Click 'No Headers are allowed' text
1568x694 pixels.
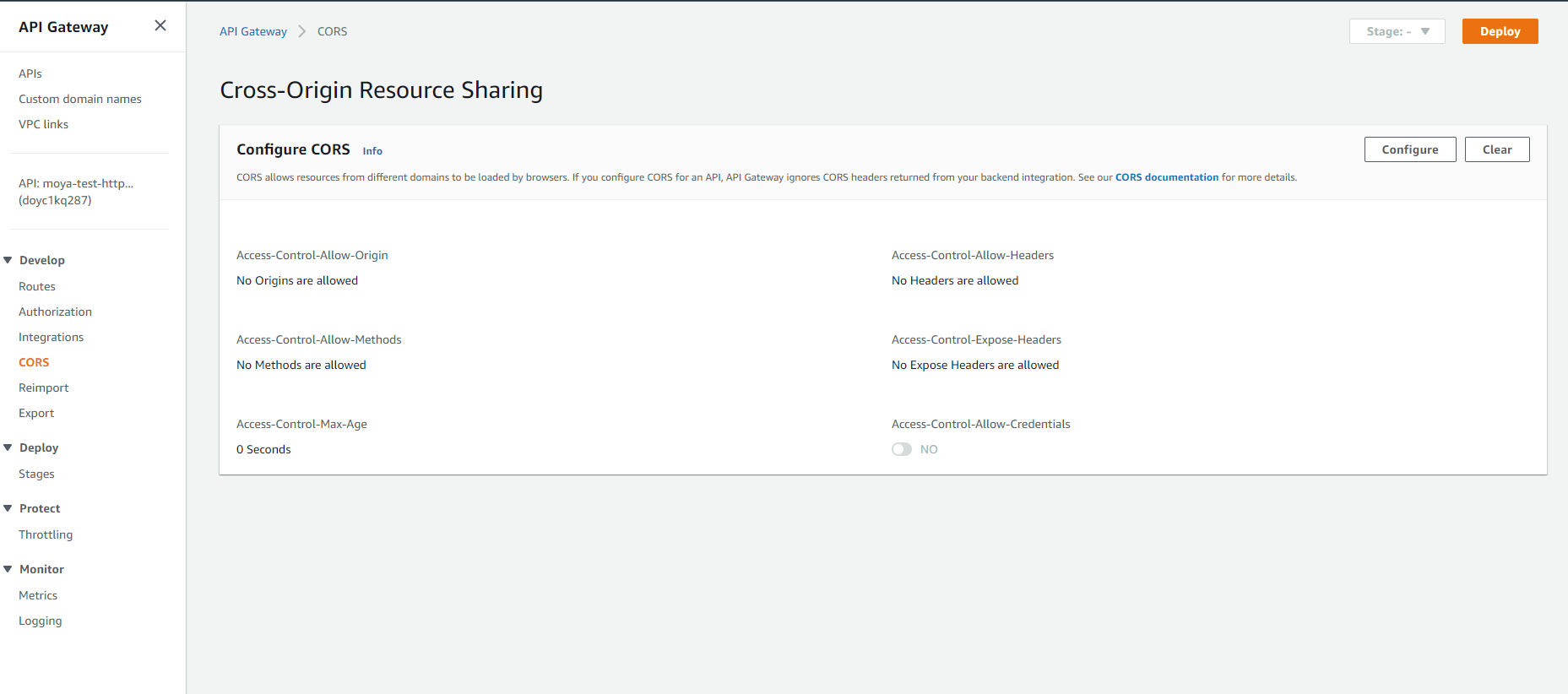coord(955,280)
